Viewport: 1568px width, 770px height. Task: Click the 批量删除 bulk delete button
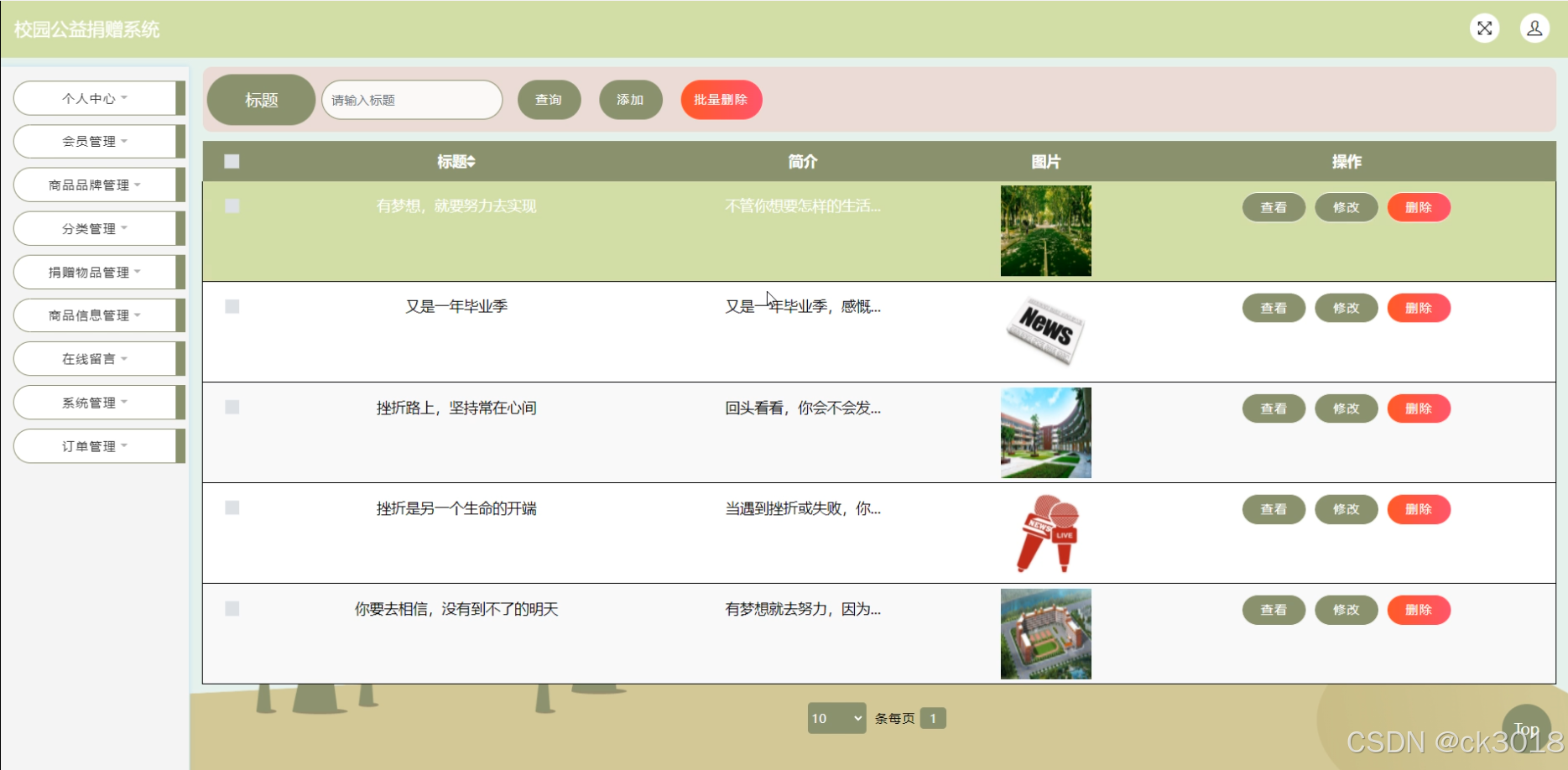(721, 100)
